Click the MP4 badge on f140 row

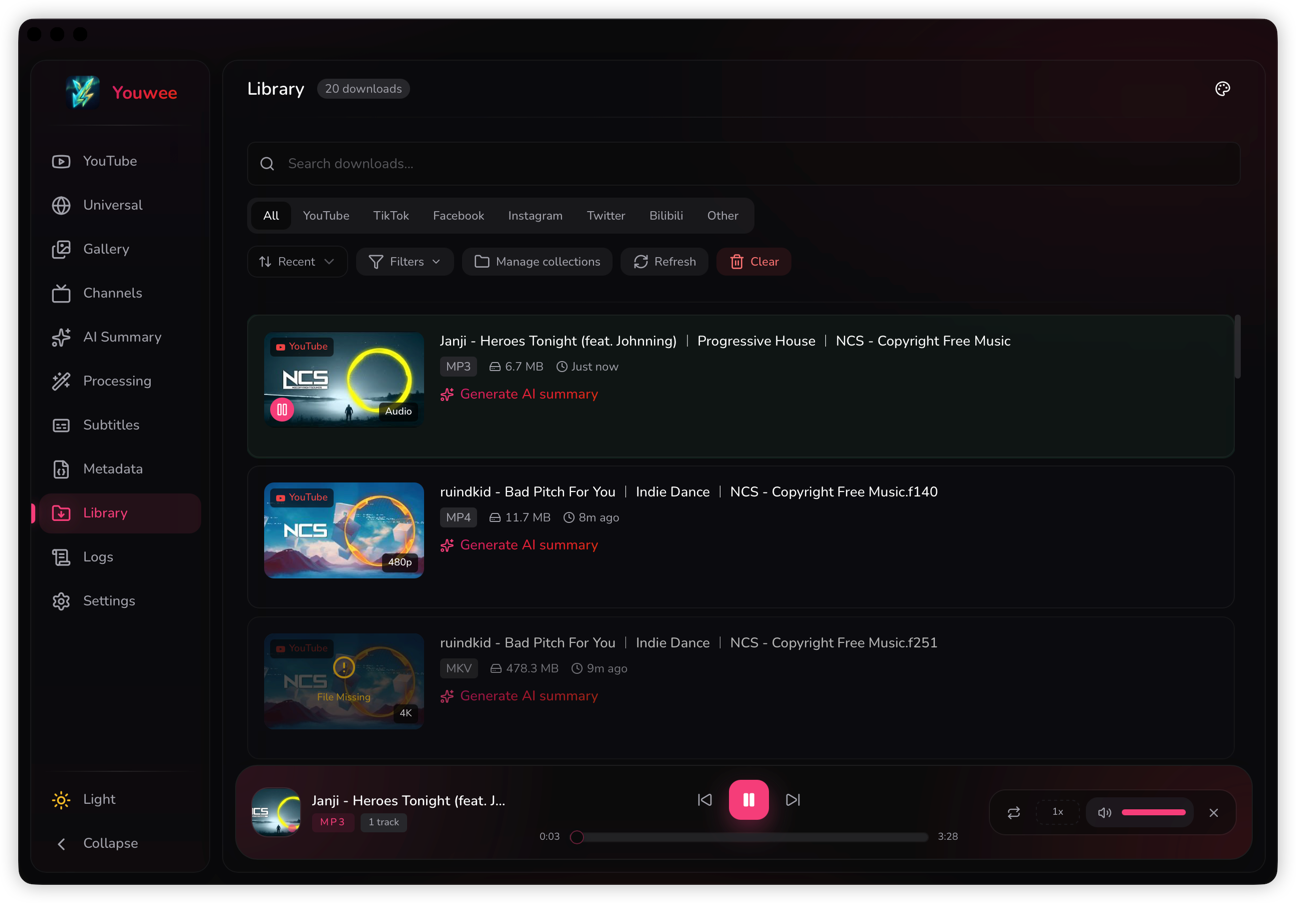point(458,518)
